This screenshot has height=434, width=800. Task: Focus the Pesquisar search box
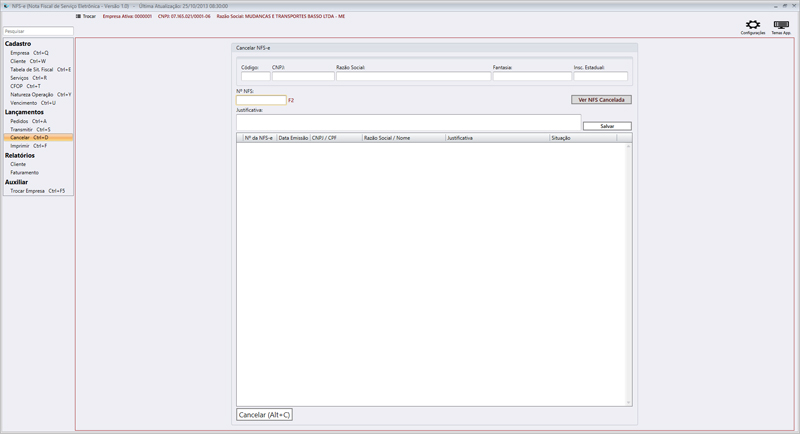pyautogui.click(x=38, y=31)
